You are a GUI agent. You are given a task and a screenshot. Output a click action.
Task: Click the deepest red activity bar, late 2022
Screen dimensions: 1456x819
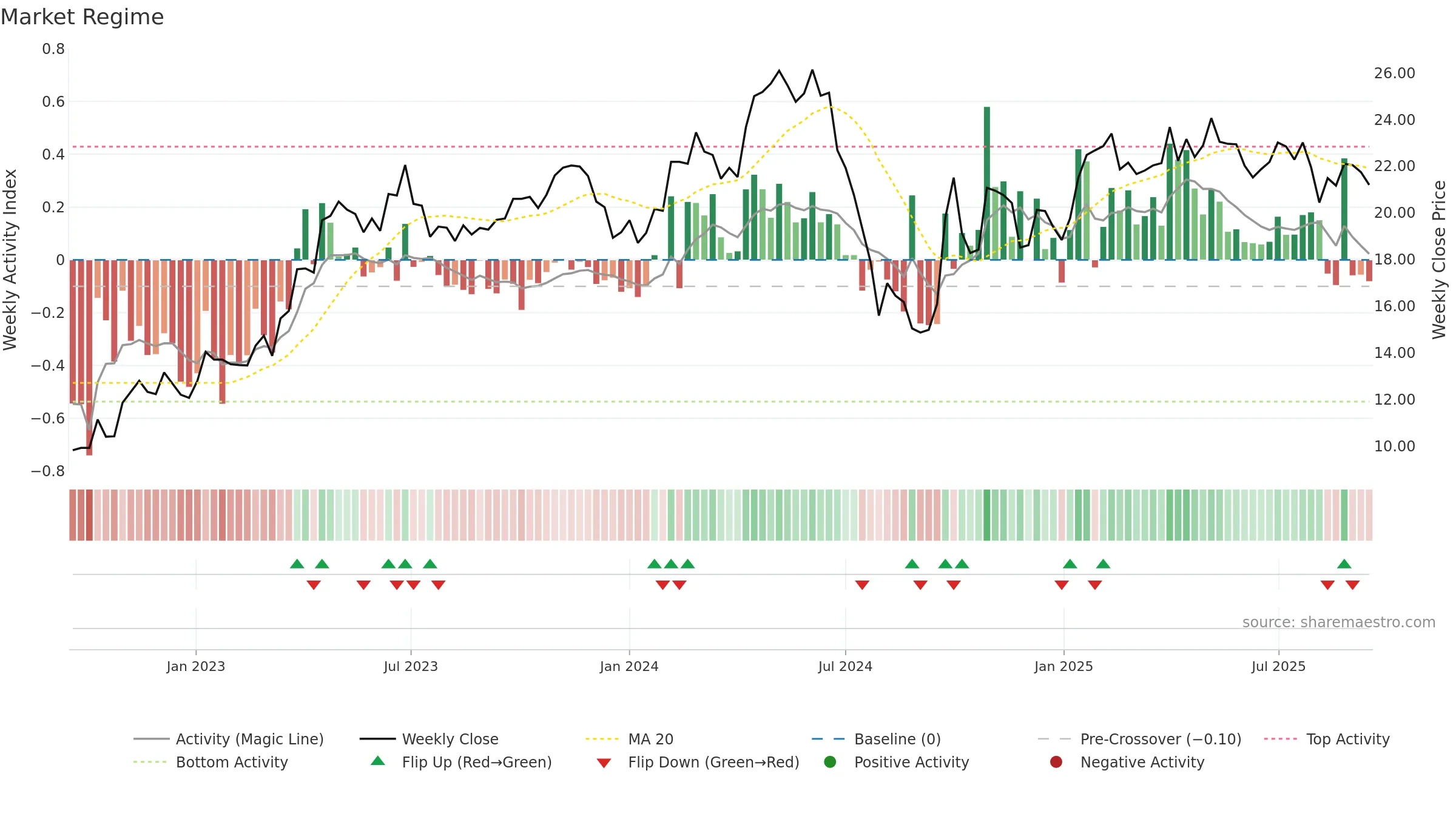pyautogui.click(x=89, y=357)
